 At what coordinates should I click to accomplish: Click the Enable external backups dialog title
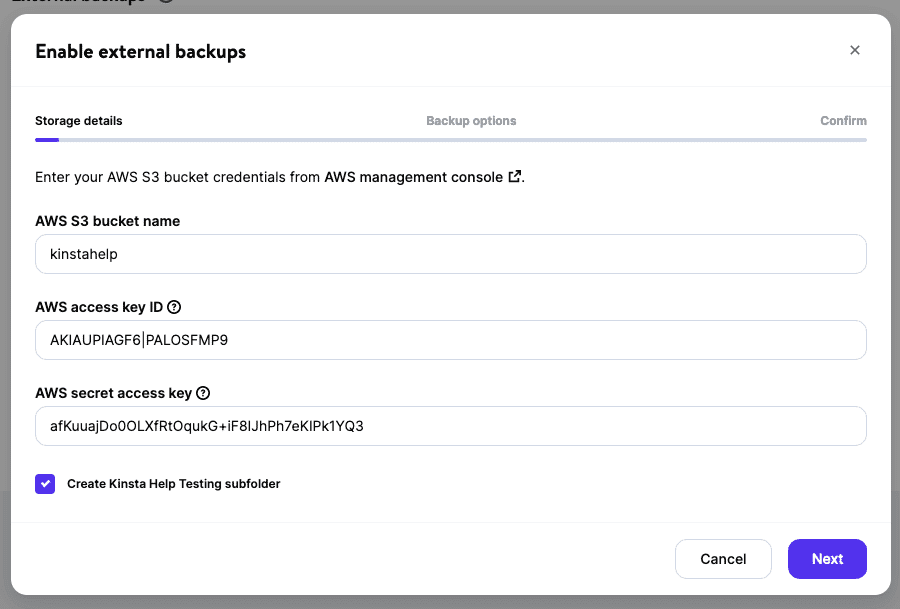(x=140, y=51)
